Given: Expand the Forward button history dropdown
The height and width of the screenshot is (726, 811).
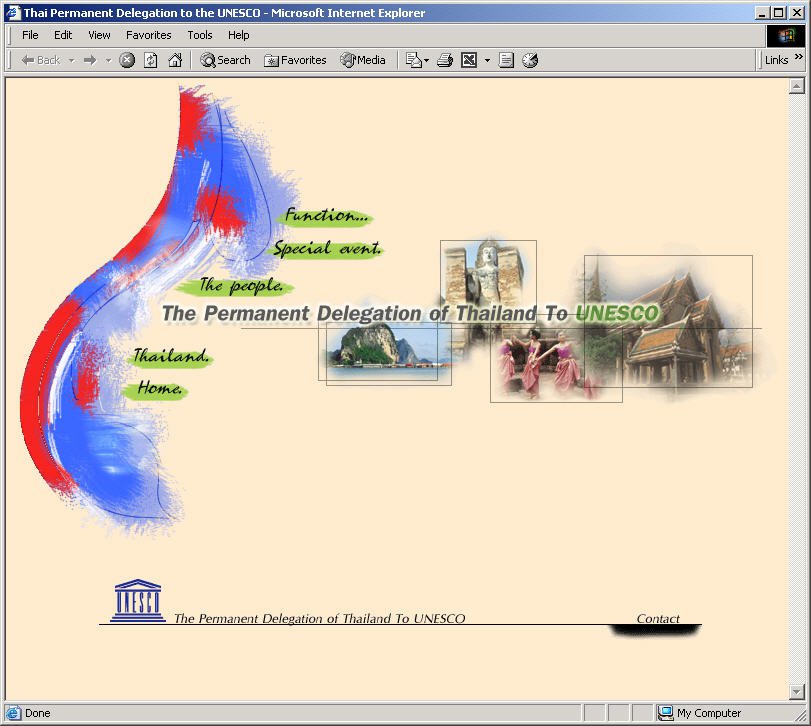Looking at the screenshot, I should [108, 60].
